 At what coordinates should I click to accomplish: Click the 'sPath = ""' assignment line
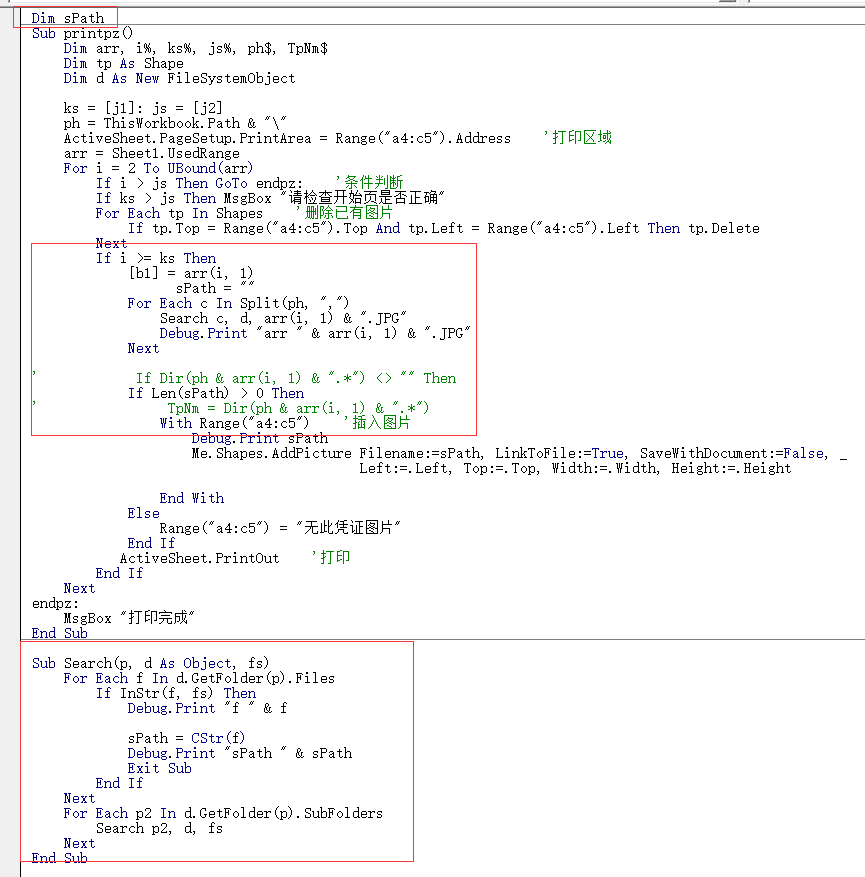215,289
